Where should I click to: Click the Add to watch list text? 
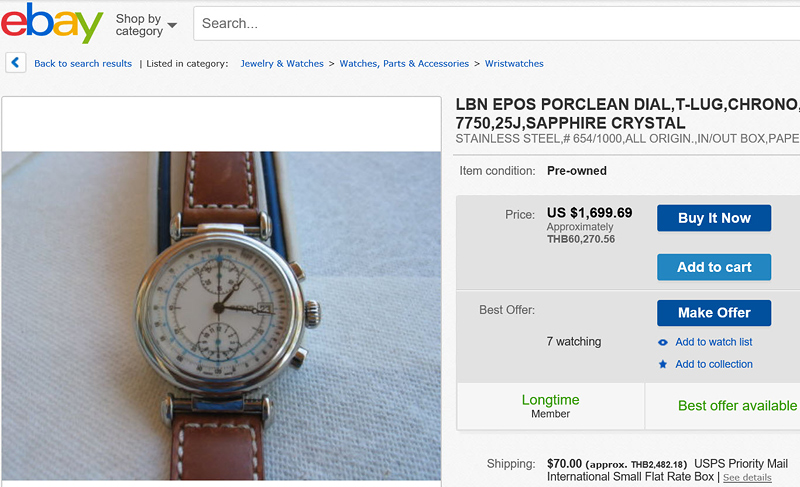coord(713,342)
